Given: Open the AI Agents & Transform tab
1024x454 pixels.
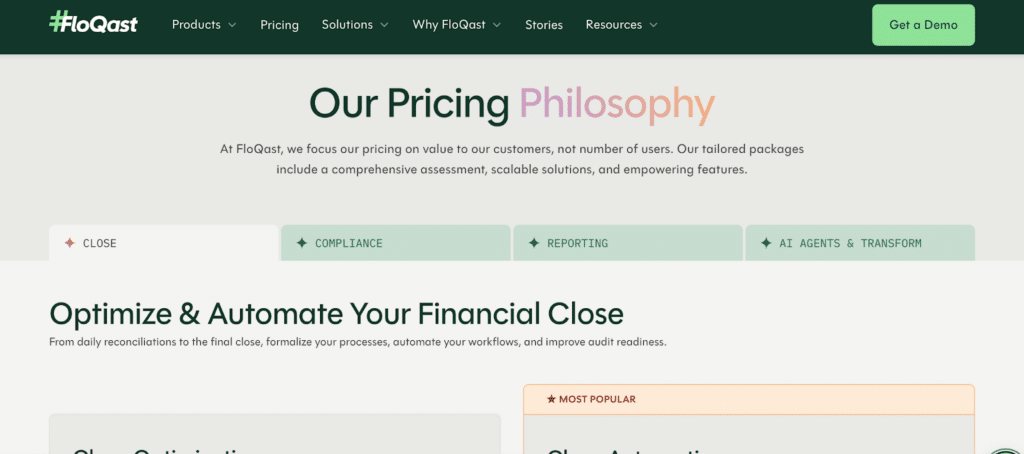Looking at the screenshot, I should 860,243.
